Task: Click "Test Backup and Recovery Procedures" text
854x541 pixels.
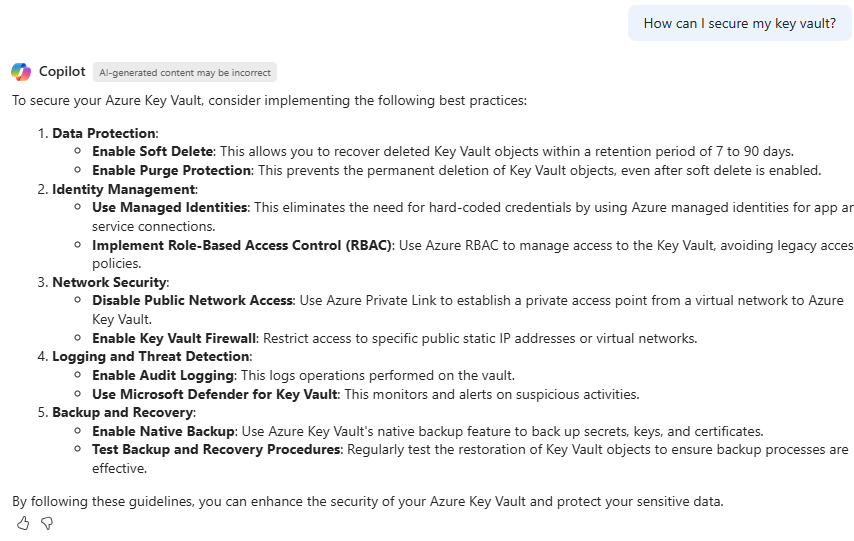Action: (x=216, y=450)
